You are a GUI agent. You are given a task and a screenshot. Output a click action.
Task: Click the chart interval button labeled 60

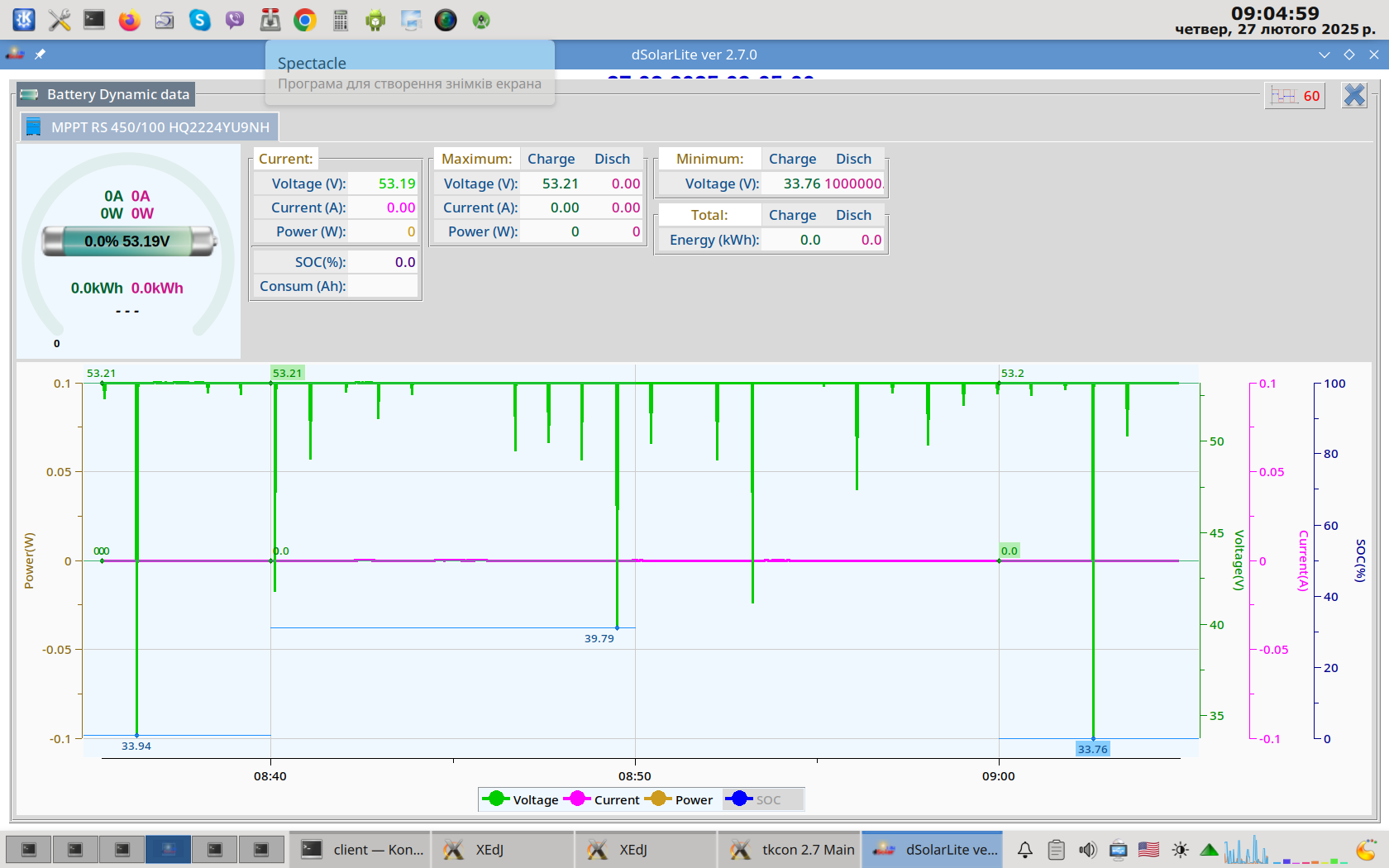coord(1295,96)
